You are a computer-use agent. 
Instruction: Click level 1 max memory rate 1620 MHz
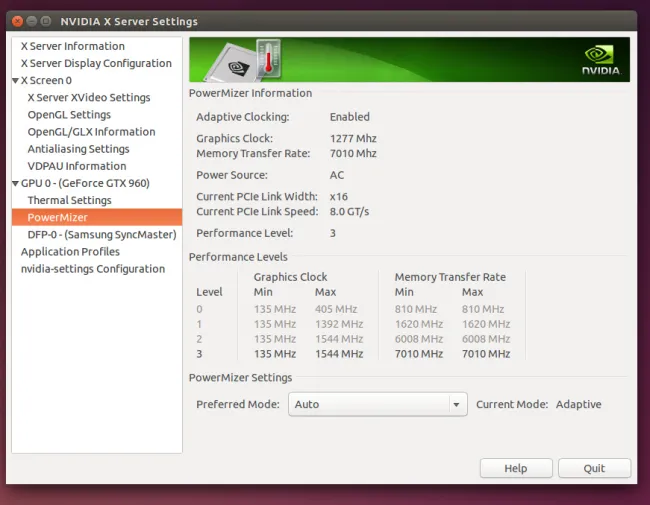(x=486, y=324)
